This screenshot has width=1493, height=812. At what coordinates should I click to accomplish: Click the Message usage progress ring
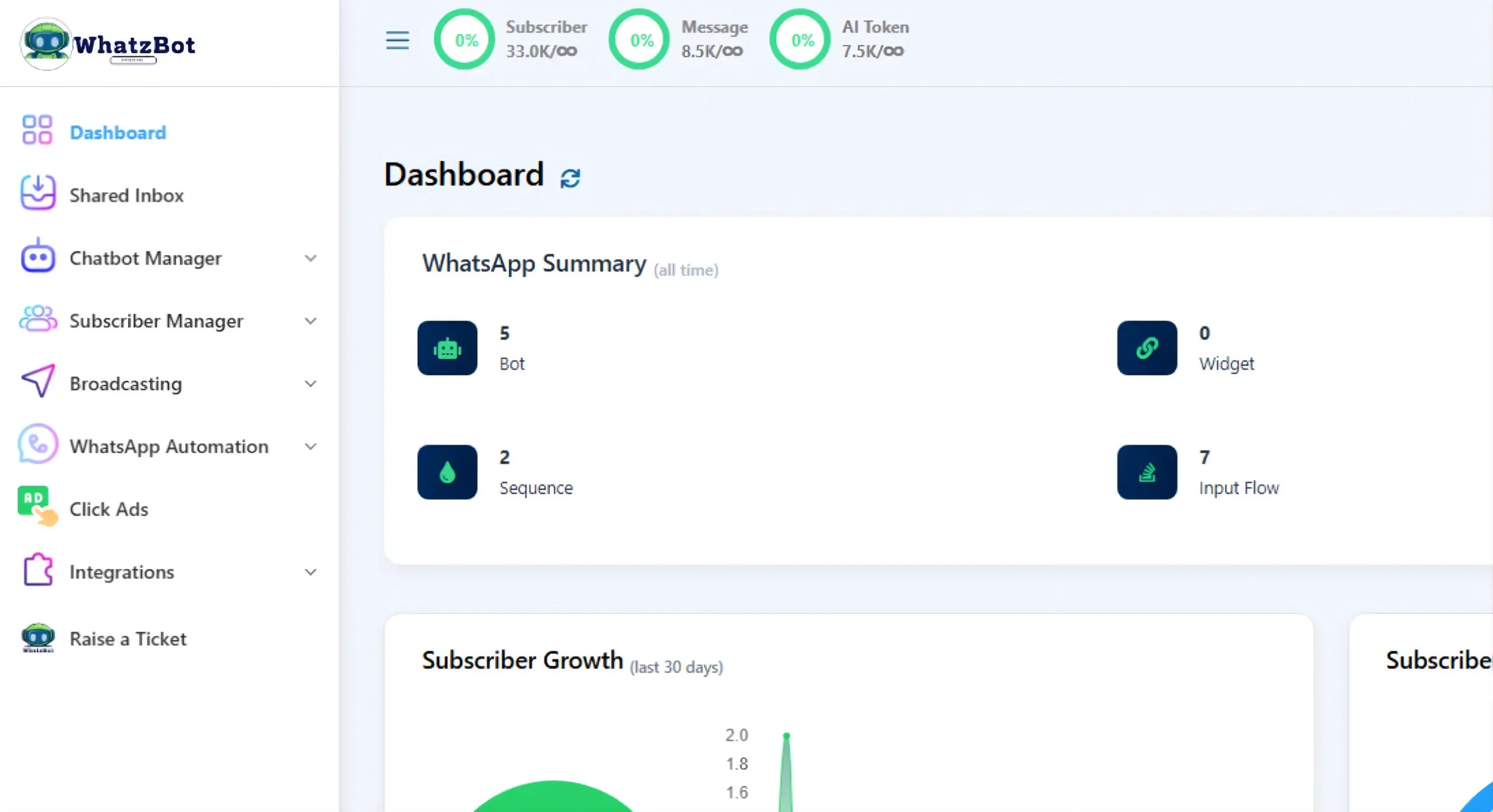(640, 40)
